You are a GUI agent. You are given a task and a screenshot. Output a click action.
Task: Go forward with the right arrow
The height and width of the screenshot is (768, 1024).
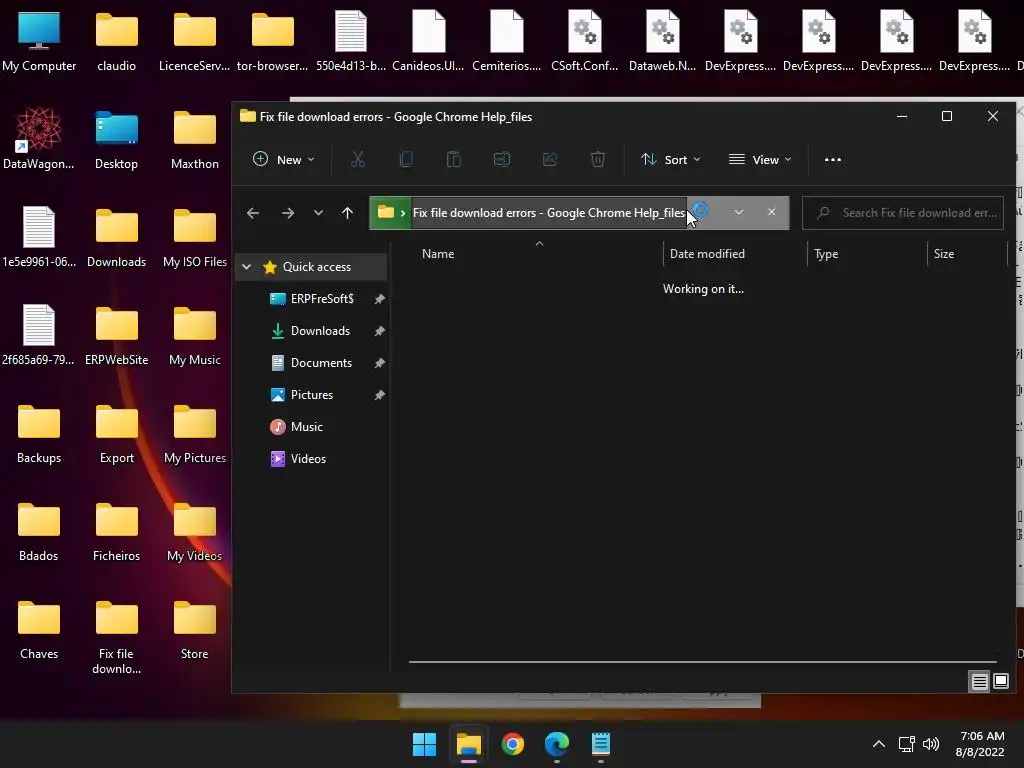[x=287, y=213]
